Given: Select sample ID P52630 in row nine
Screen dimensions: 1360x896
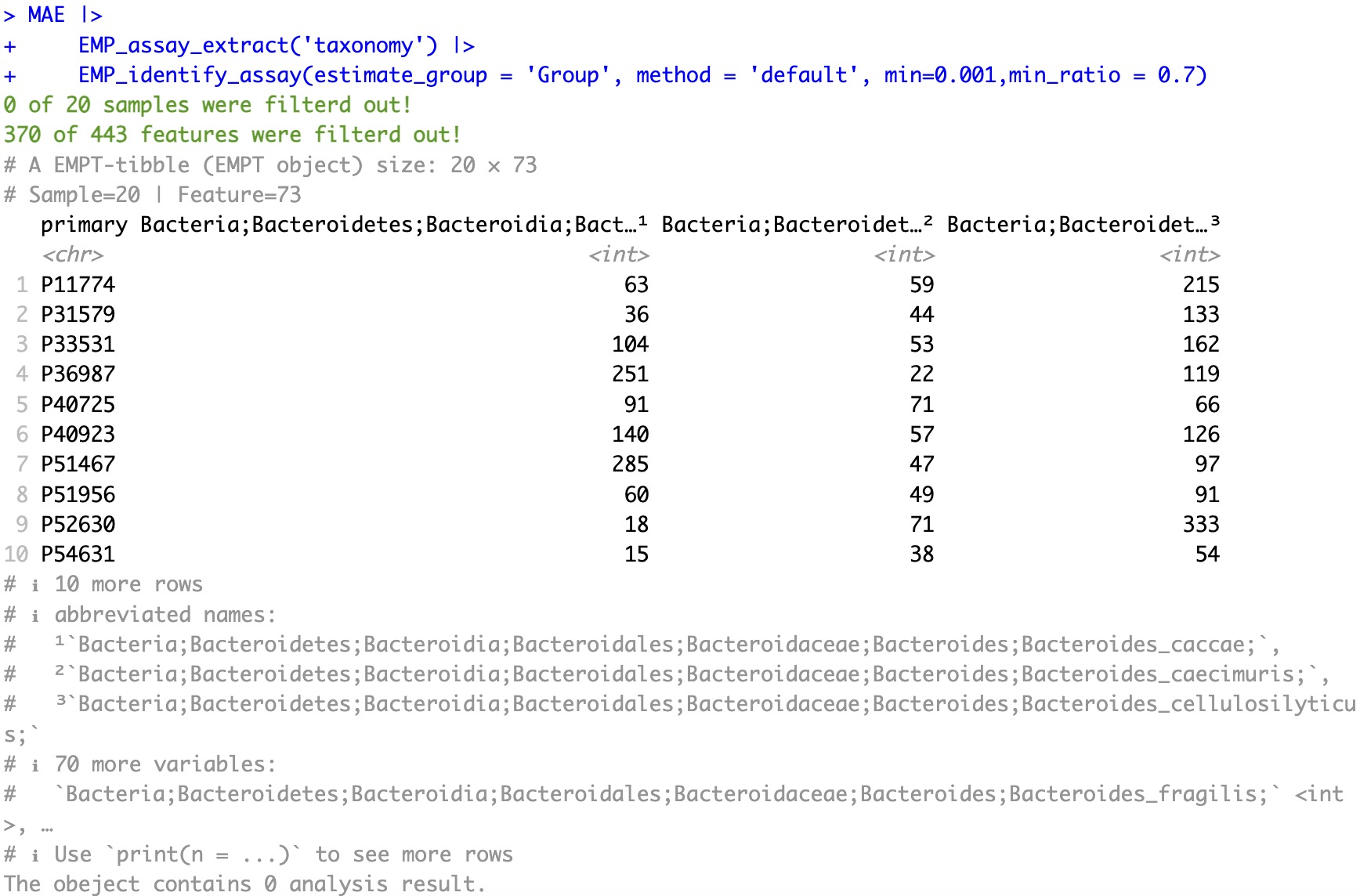Looking at the screenshot, I should 78,525.
